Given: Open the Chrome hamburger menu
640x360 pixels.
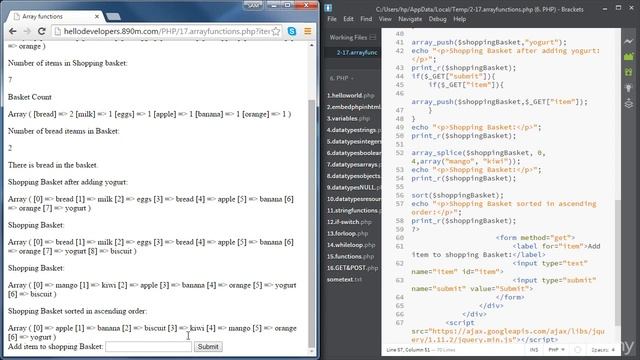Looking at the screenshot, I should pyautogui.click(x=307, y=31).
